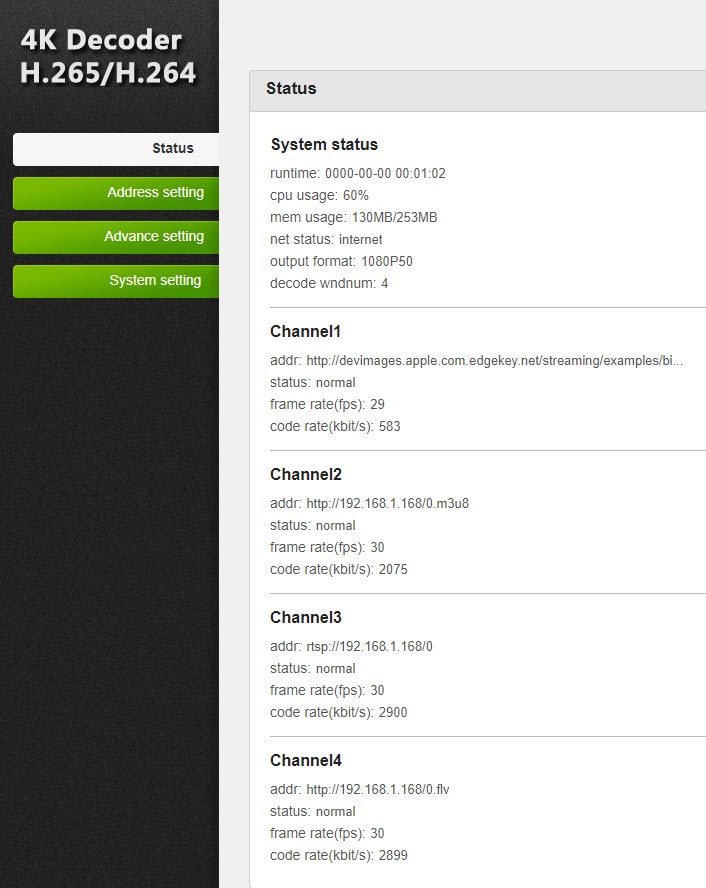Open the Advance setting menu
Image resolution: width=706 pixels, height=888 pixels.
(x=116, y=237)
